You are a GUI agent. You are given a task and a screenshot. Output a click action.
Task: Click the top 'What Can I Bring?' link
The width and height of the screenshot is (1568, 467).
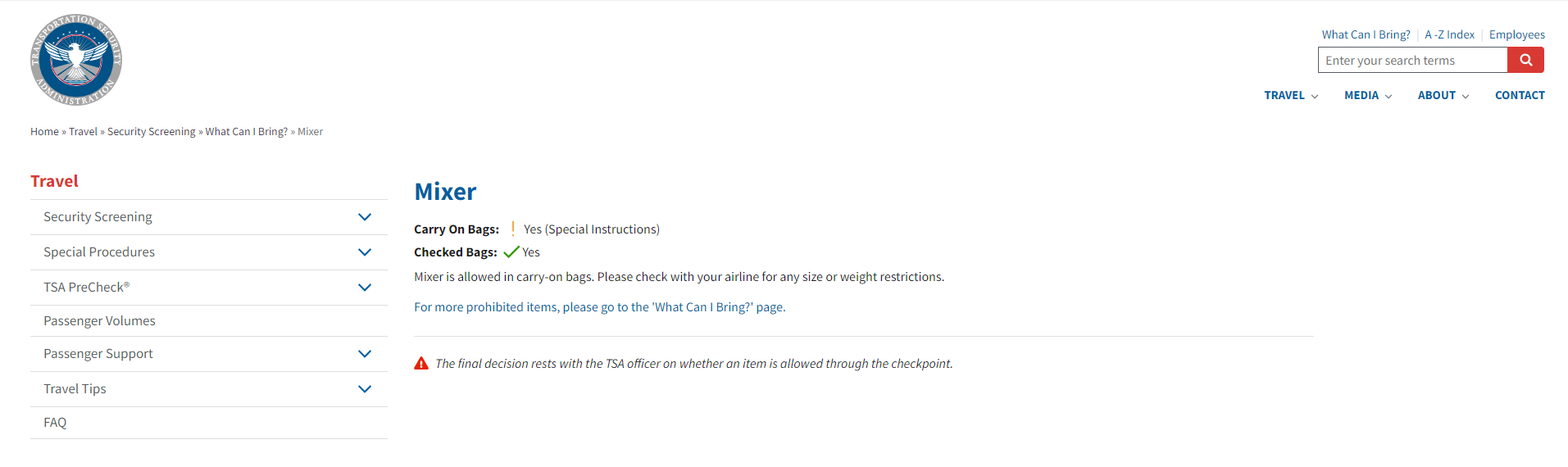tap(1366, 34)
